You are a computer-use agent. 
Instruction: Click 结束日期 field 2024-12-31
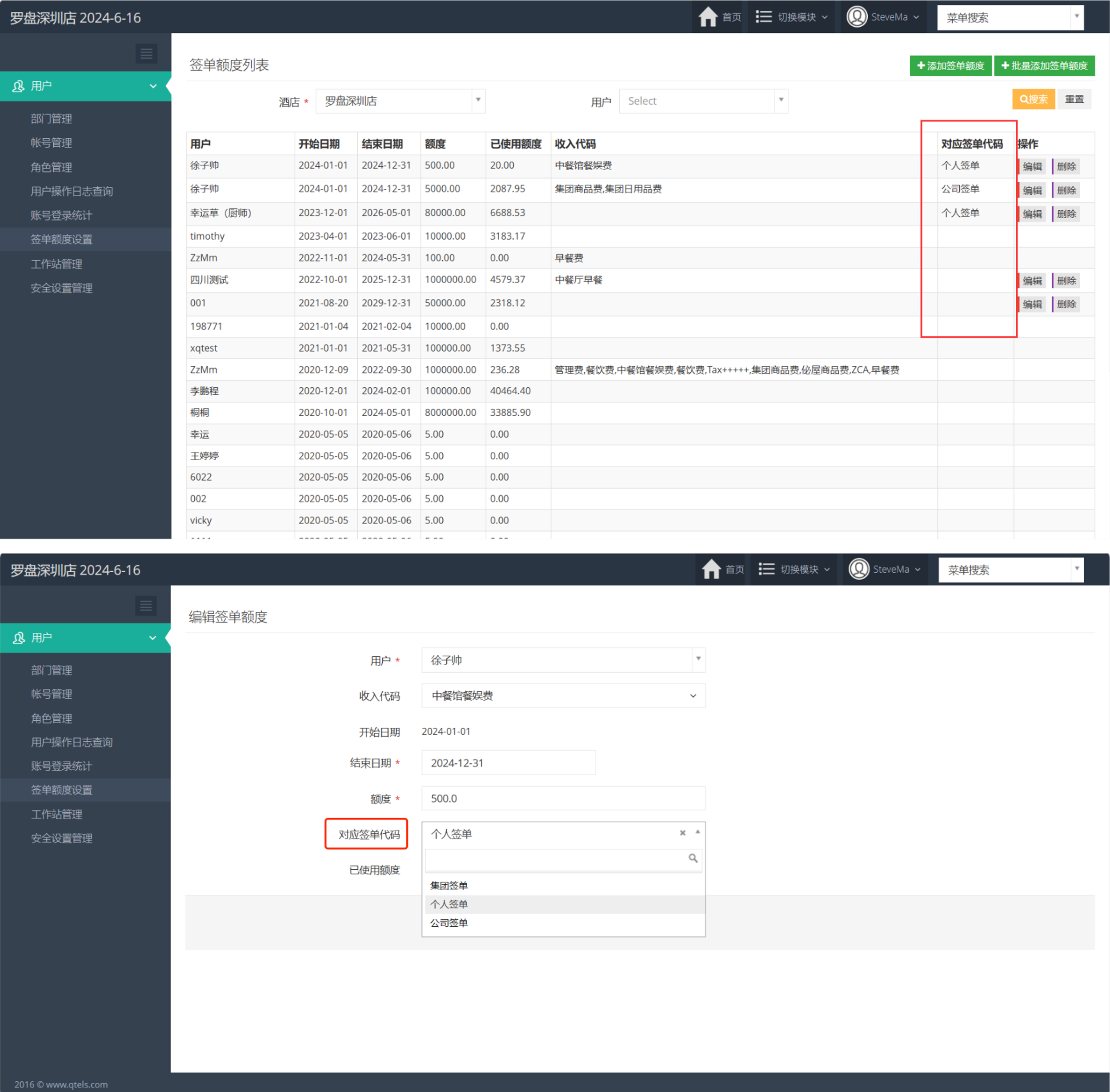(x=509, y=763)
